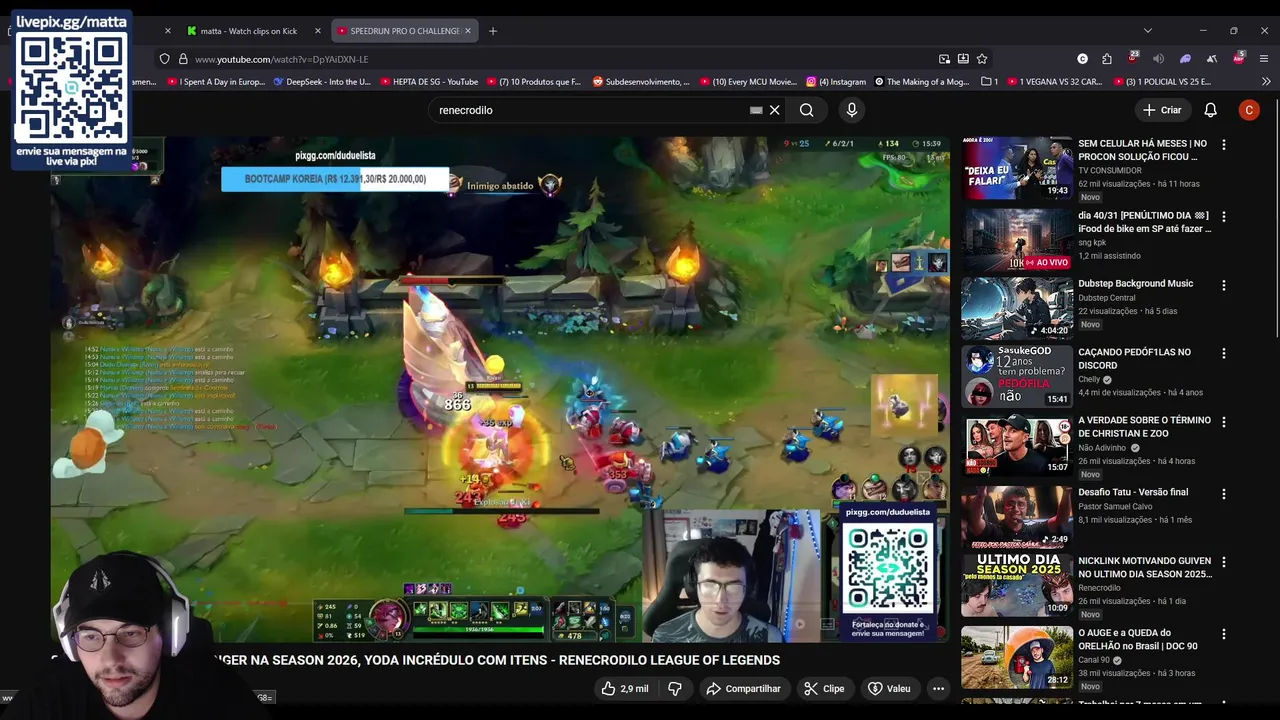Close the SPEEDRUN PRO O CHALLENGER tab
This screenshot has width=1280, height=720.
pos(467,31)
